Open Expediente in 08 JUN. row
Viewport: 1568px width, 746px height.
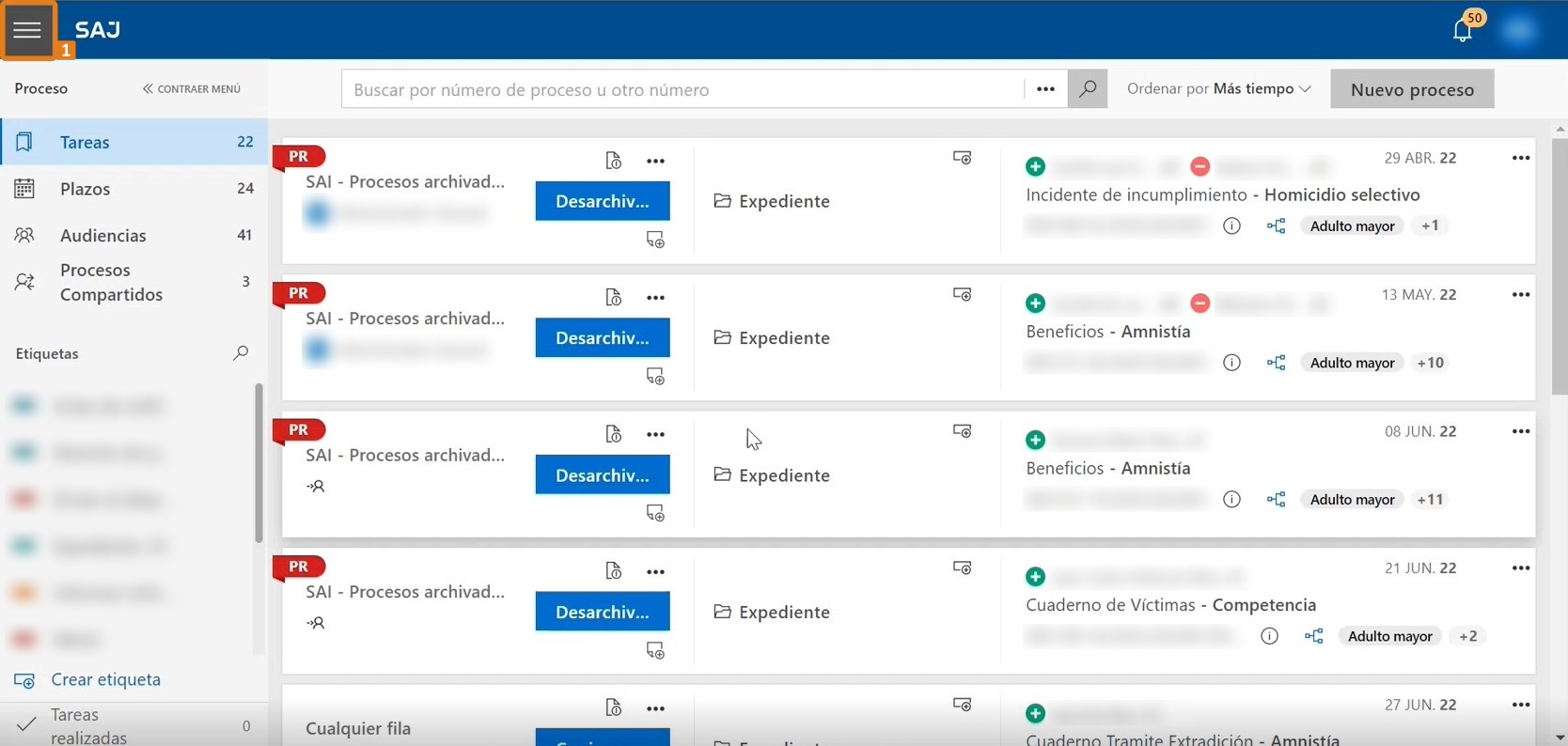772,475
